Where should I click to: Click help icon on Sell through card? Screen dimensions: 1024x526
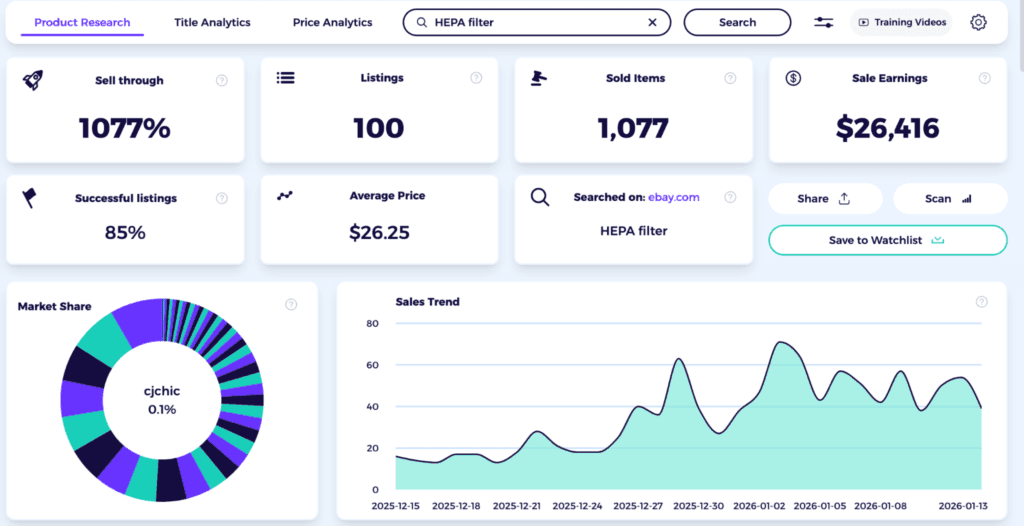click(x=222, y=80)
